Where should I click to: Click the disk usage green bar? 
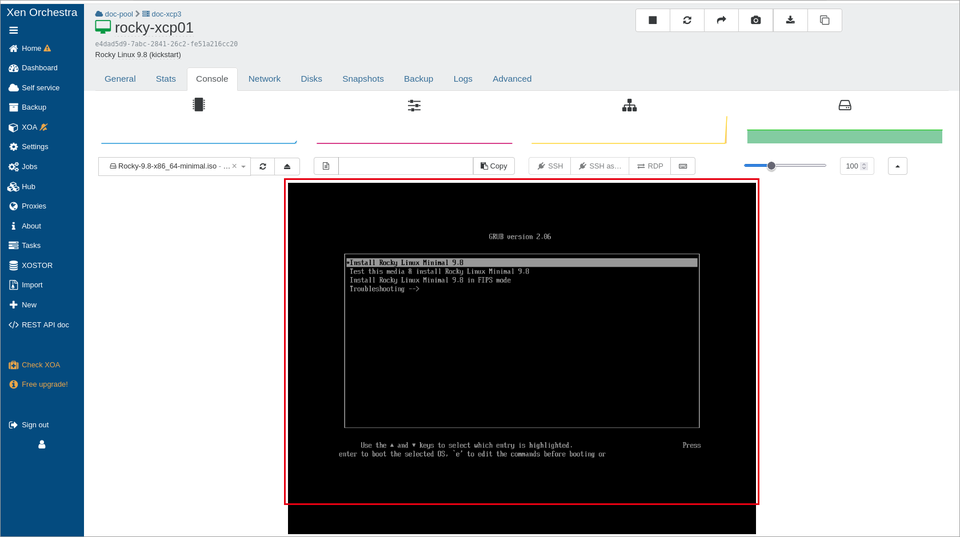pyautogui.click(x=844, y=136)
